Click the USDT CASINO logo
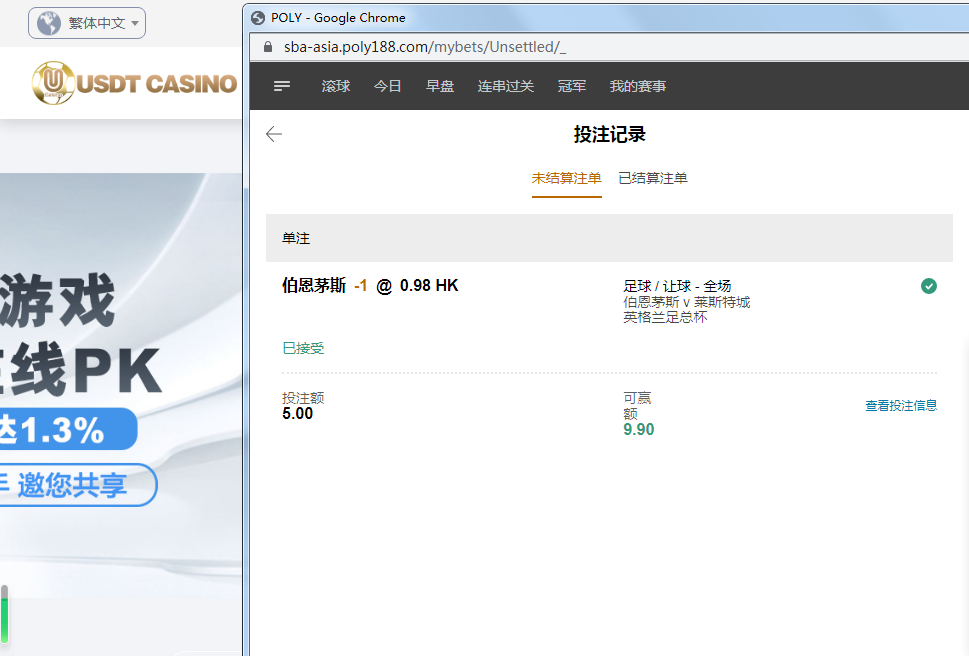The image size is (969, 656). [134, 83]
